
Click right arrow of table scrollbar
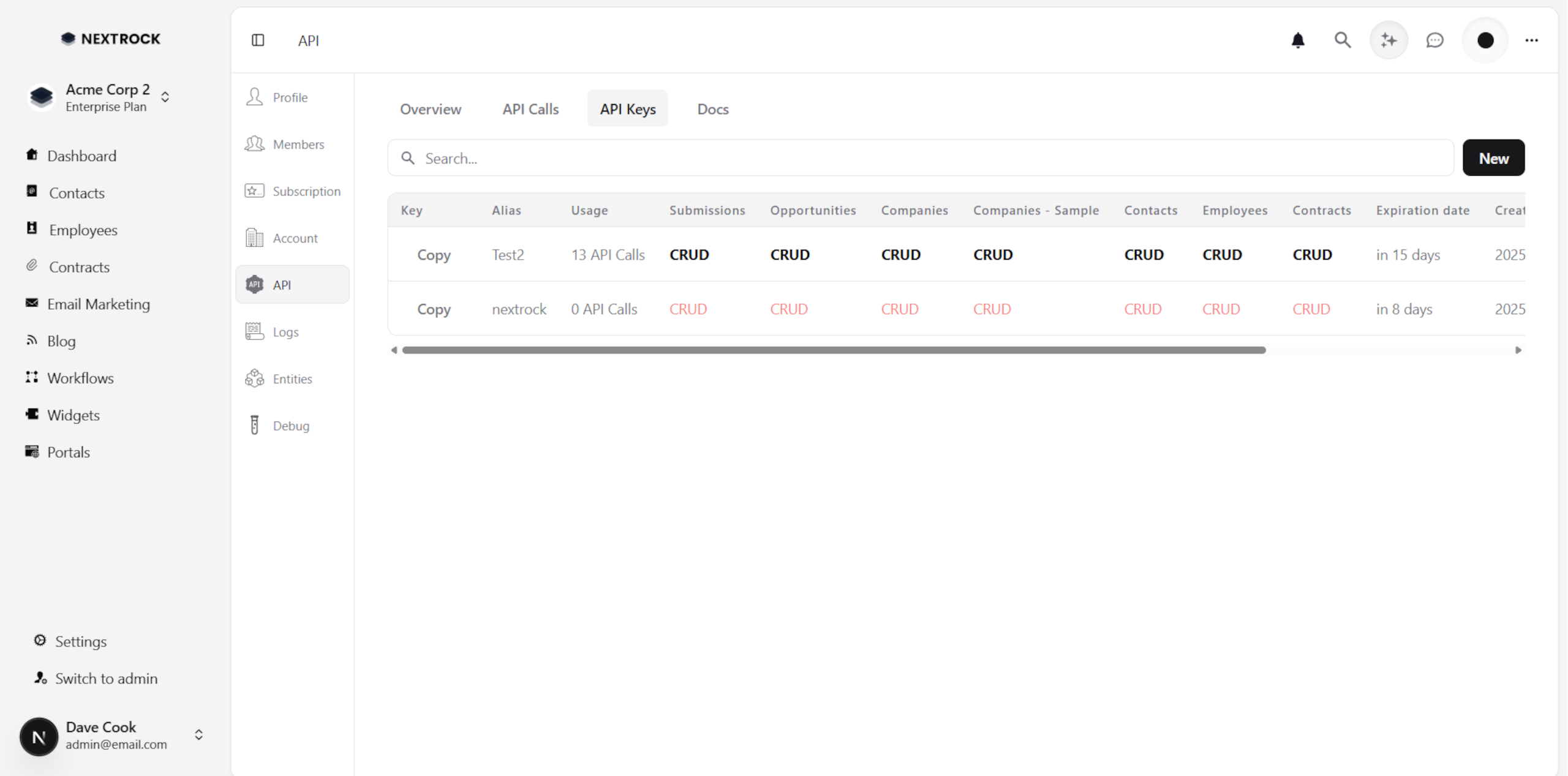(x=1518, y=350)
